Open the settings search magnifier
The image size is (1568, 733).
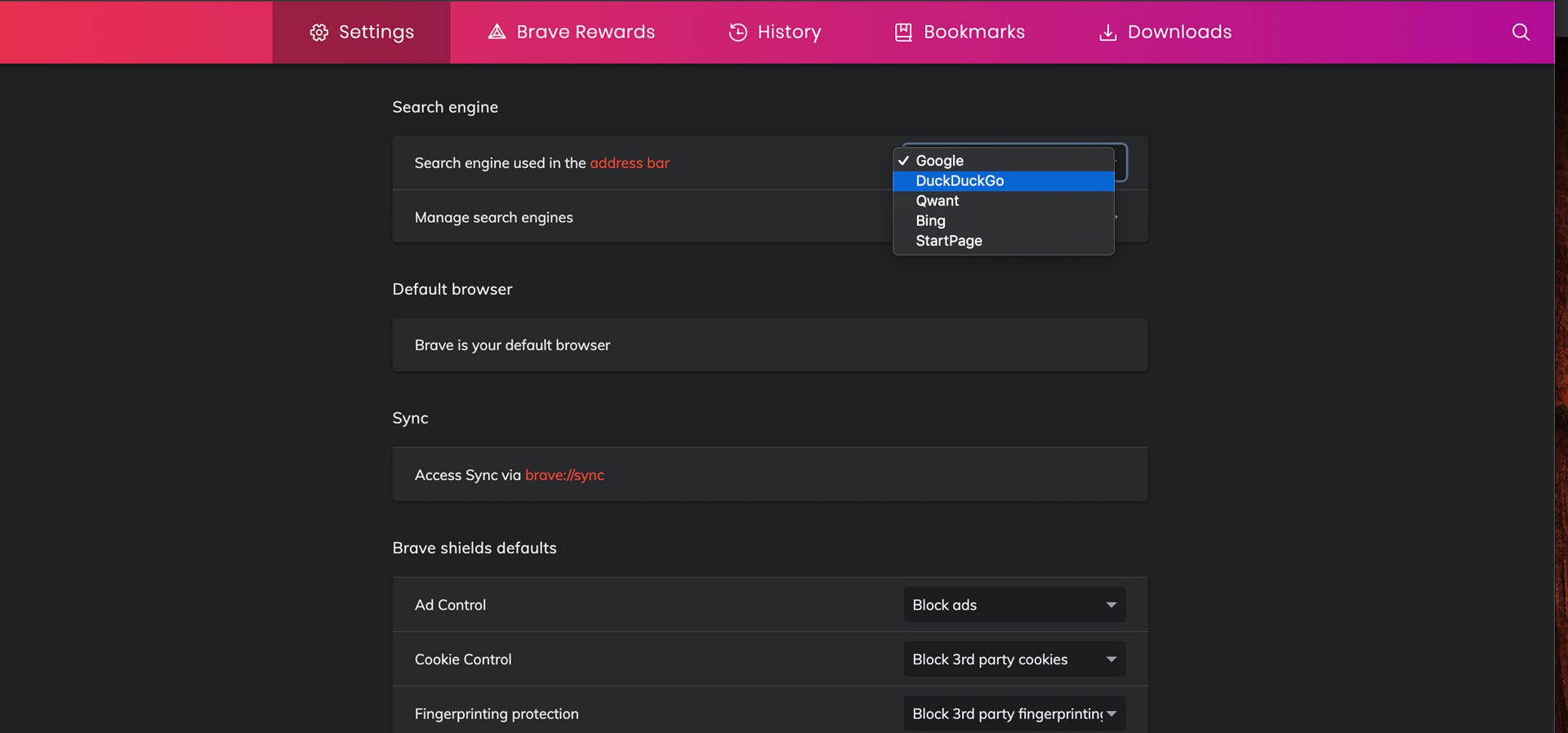1520,32
